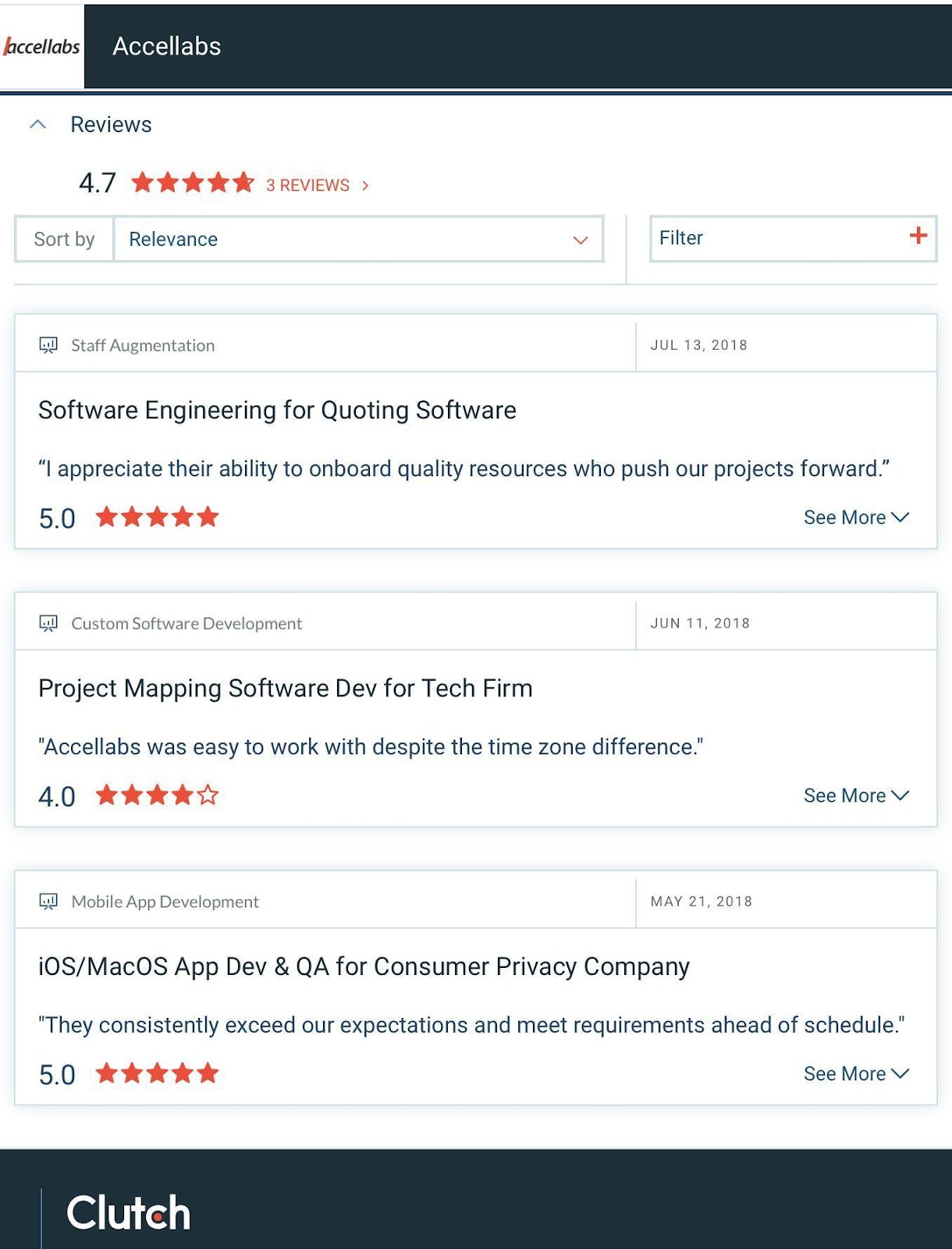This screenshot has height=1249, width=952.
Task: Open the Sort by Relevance dropdown
Action: 358,239
